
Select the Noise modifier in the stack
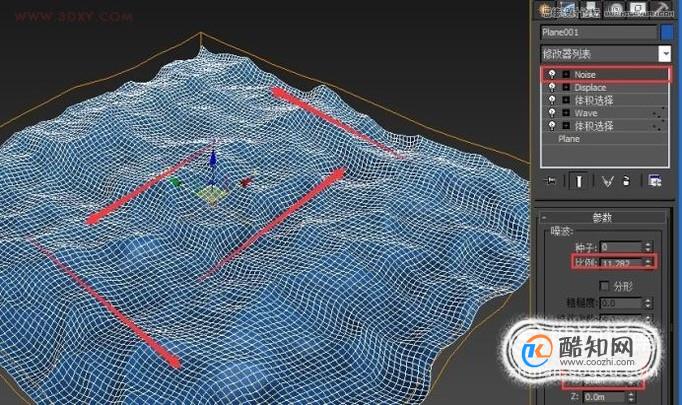[585, 75]
